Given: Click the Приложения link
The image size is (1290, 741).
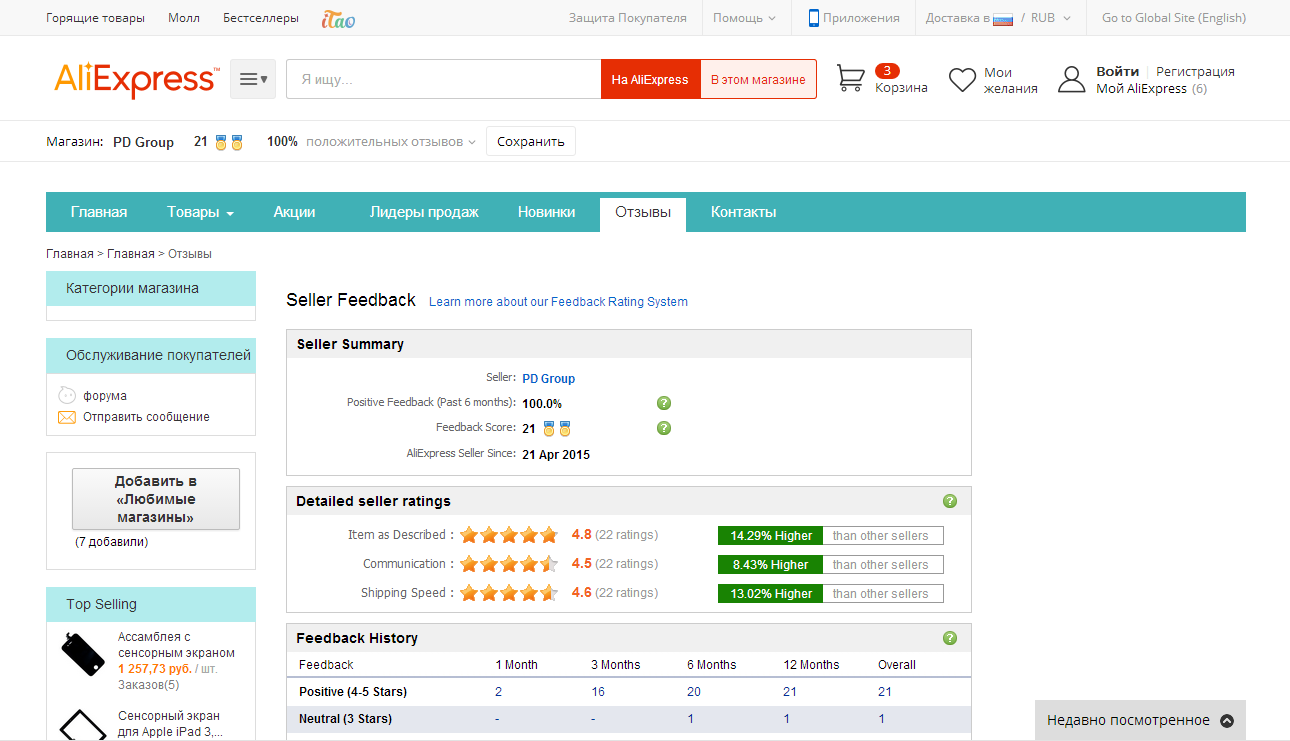Looking at the screenshot, I should (x=863, y=17).
